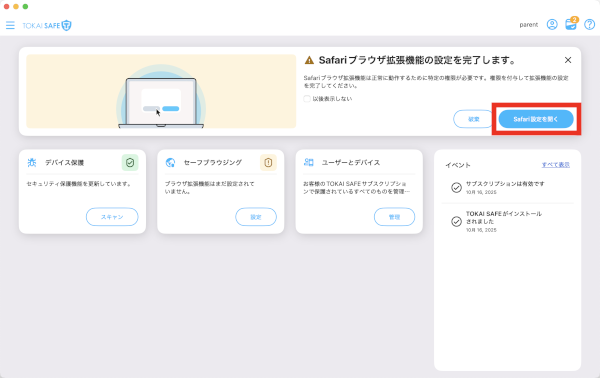Select the TOKAI SAFEがインストールされました event
This screenshot has height=378, width=600.
[507, 221]
